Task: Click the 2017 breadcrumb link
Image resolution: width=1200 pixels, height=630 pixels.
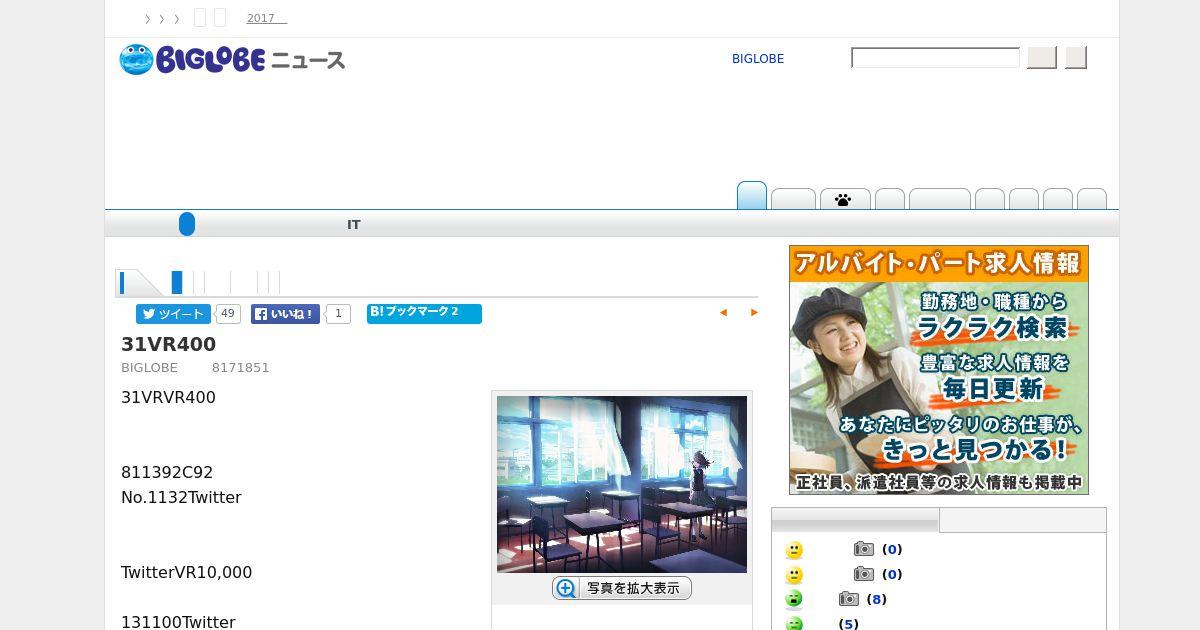Action: (266, 18)
